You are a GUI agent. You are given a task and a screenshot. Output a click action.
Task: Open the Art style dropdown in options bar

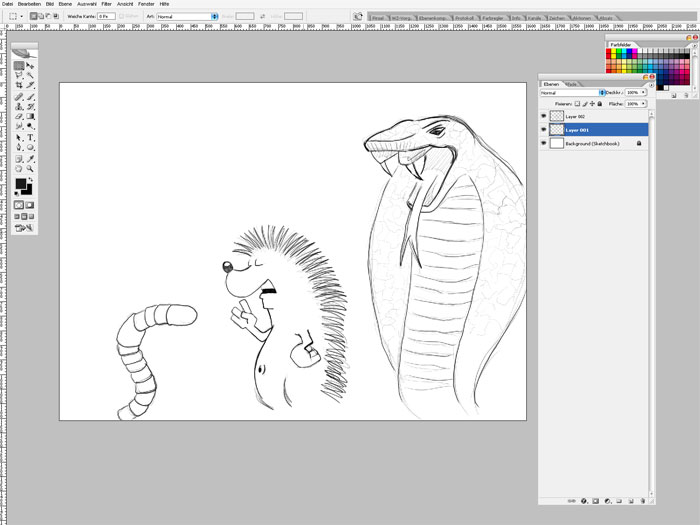pos(188,16)
